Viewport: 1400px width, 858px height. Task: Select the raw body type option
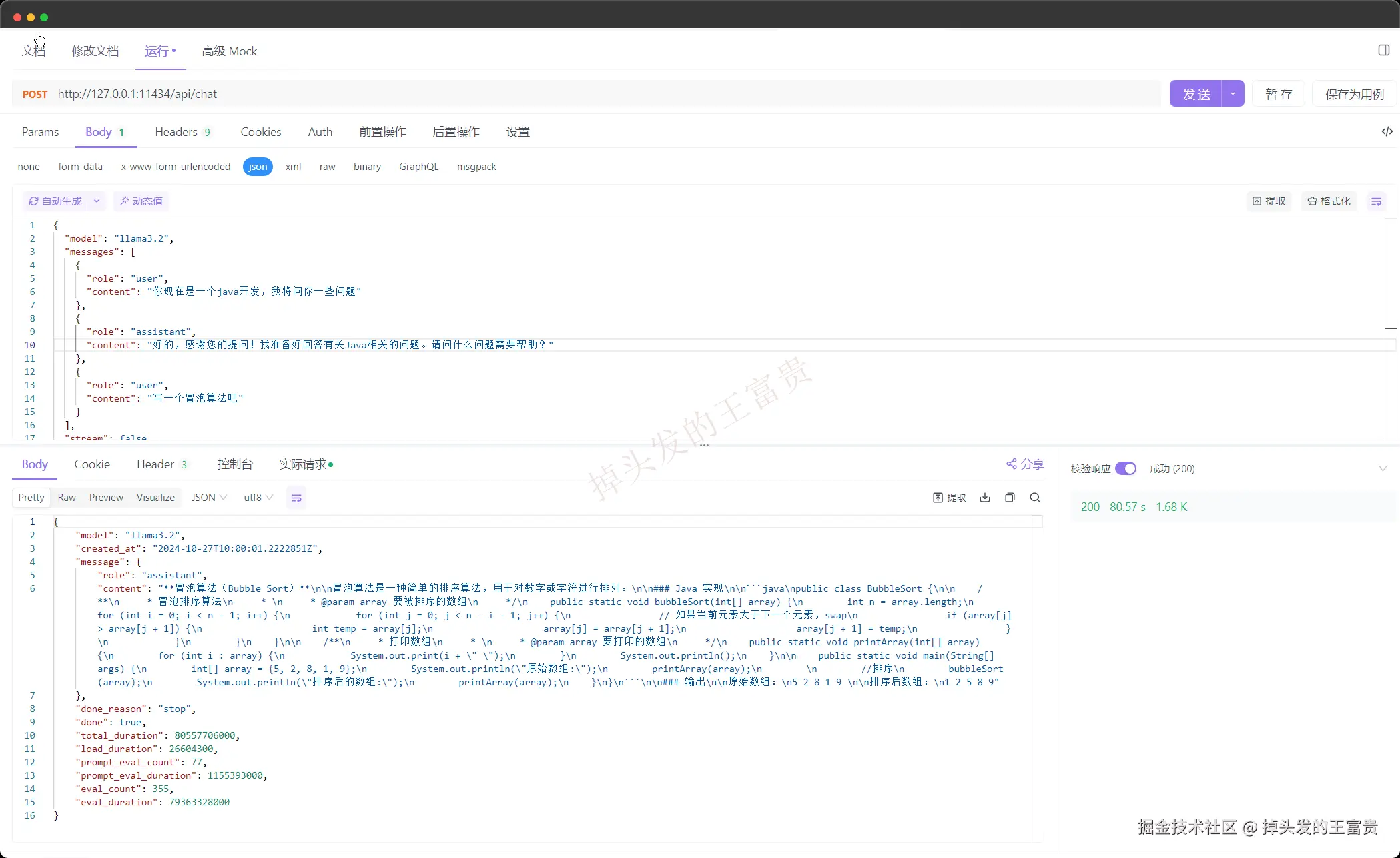click(327, 167)
